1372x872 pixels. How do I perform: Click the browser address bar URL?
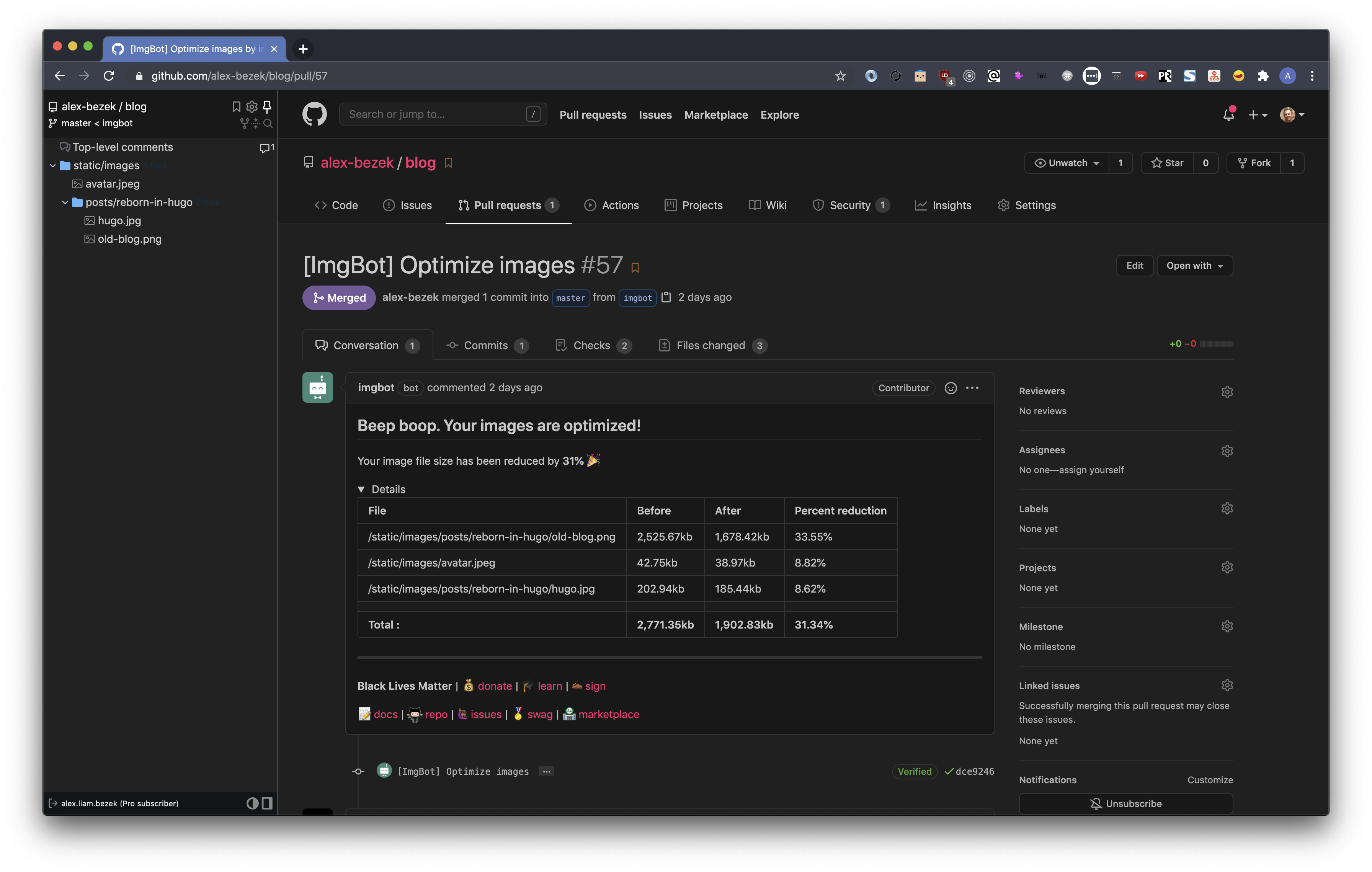239,76
